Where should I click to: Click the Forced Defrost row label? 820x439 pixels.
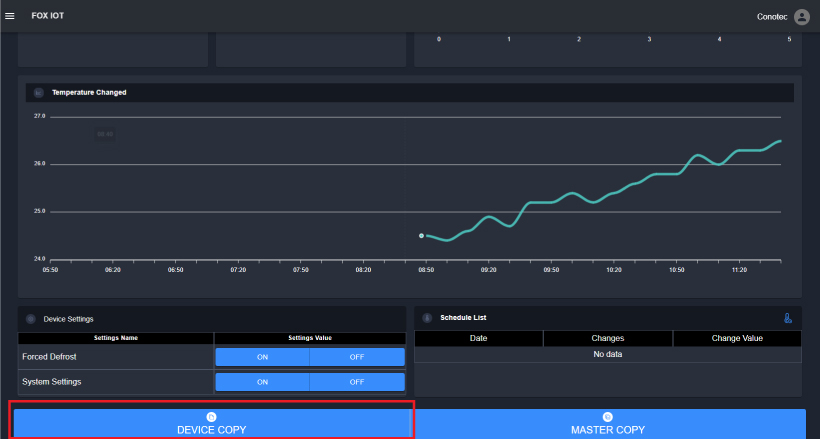[x=49, y=357]
